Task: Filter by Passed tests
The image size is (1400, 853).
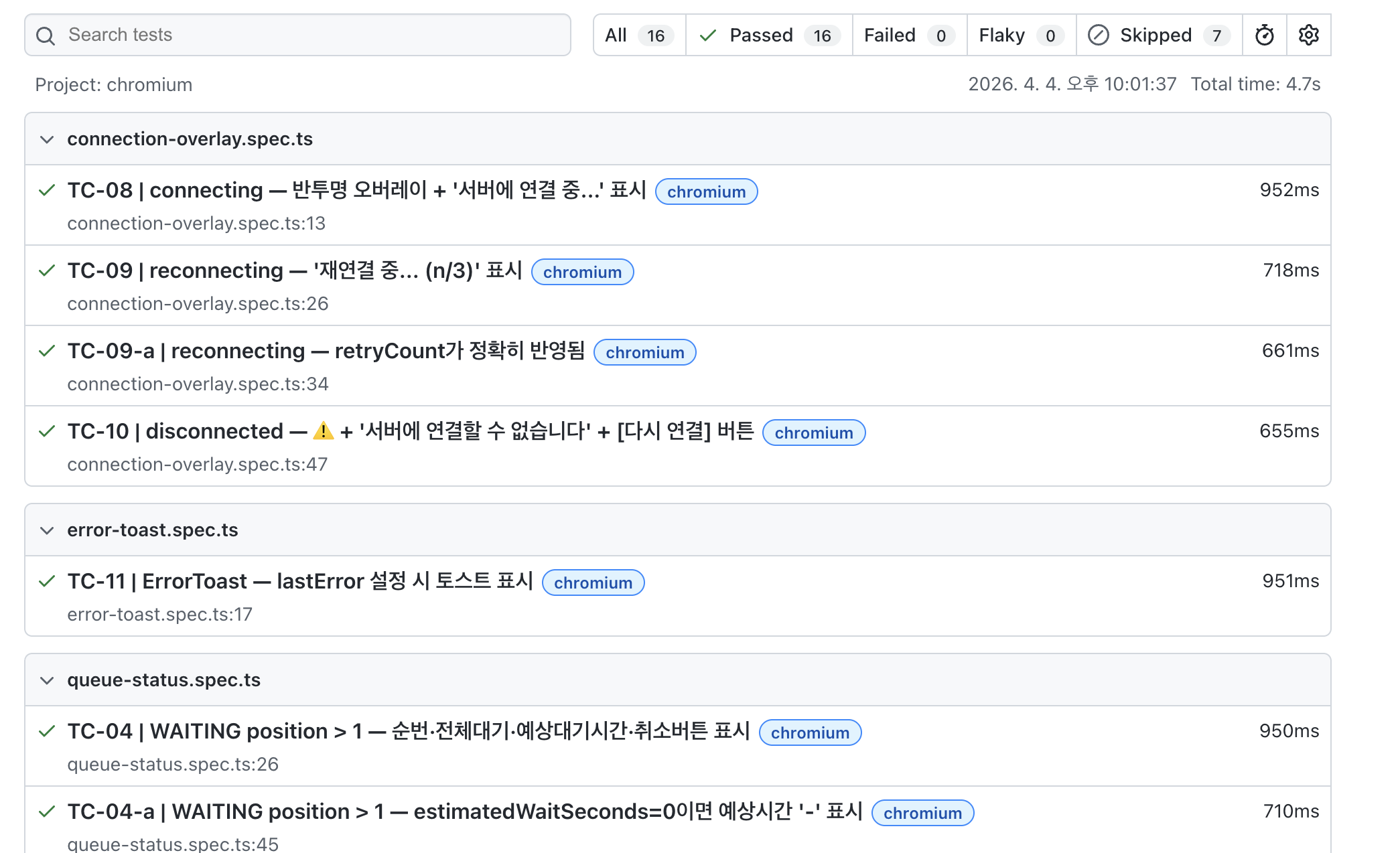Action: coord(768,35)
